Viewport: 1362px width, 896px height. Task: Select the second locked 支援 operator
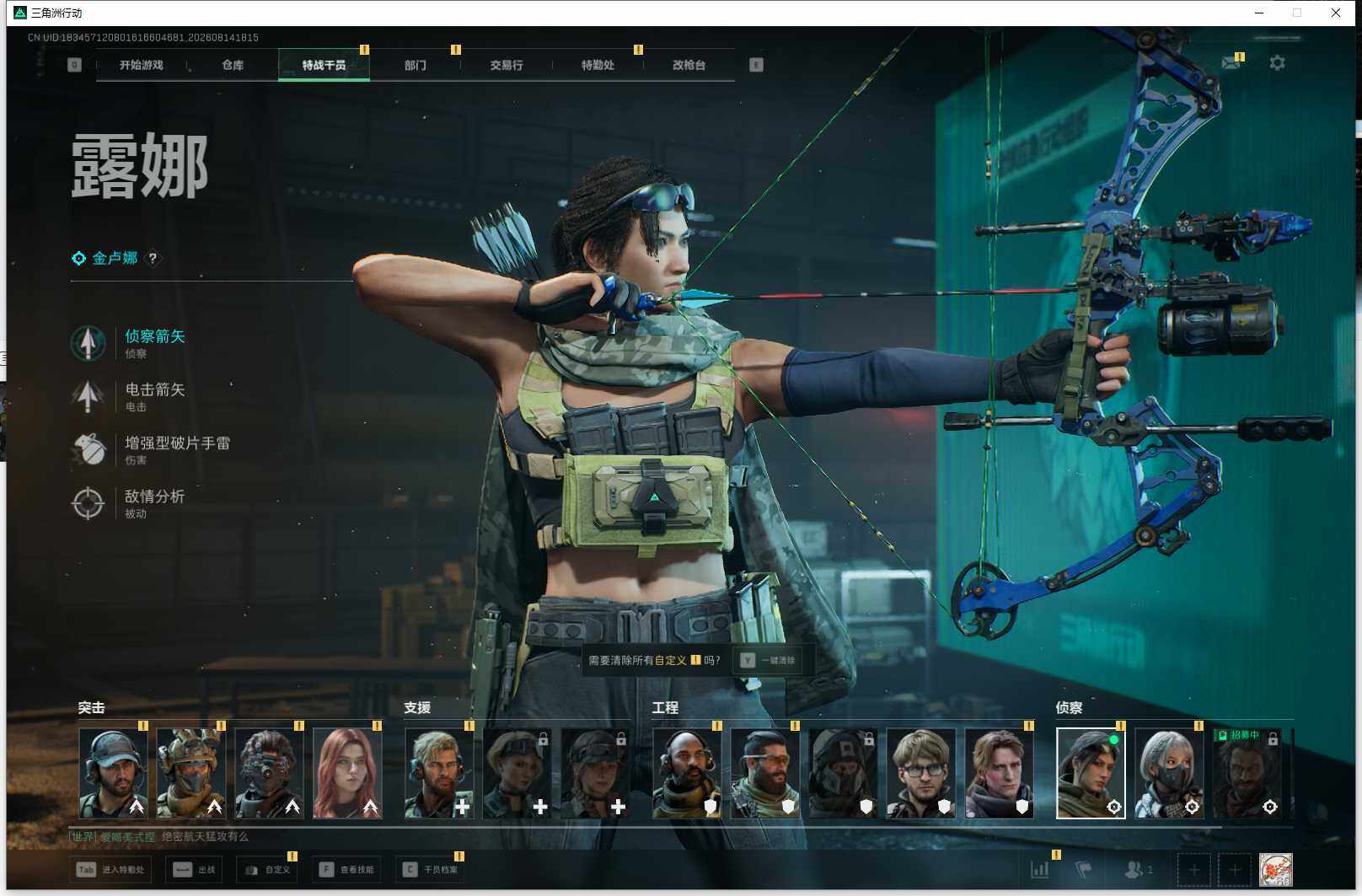[595, 774]
